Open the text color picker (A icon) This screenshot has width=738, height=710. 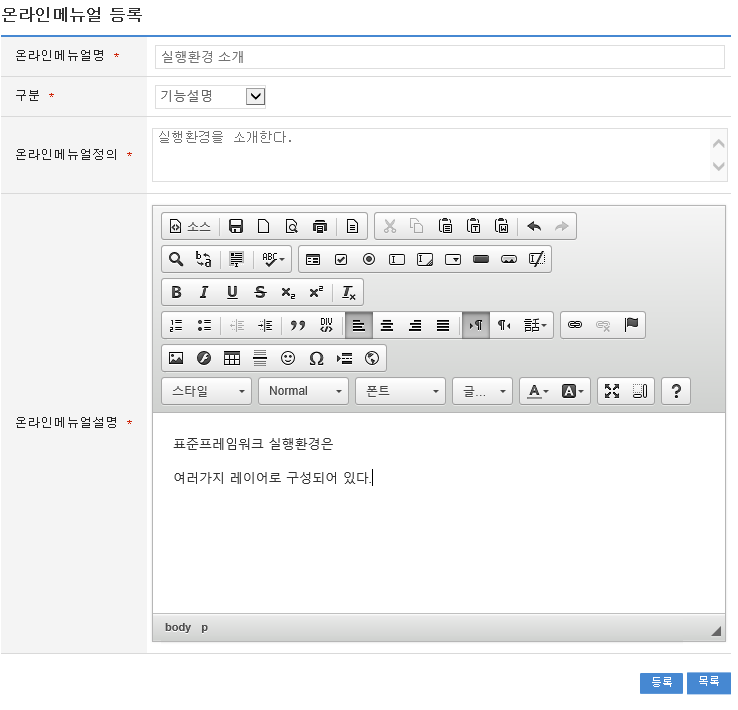tap(540, 391)
